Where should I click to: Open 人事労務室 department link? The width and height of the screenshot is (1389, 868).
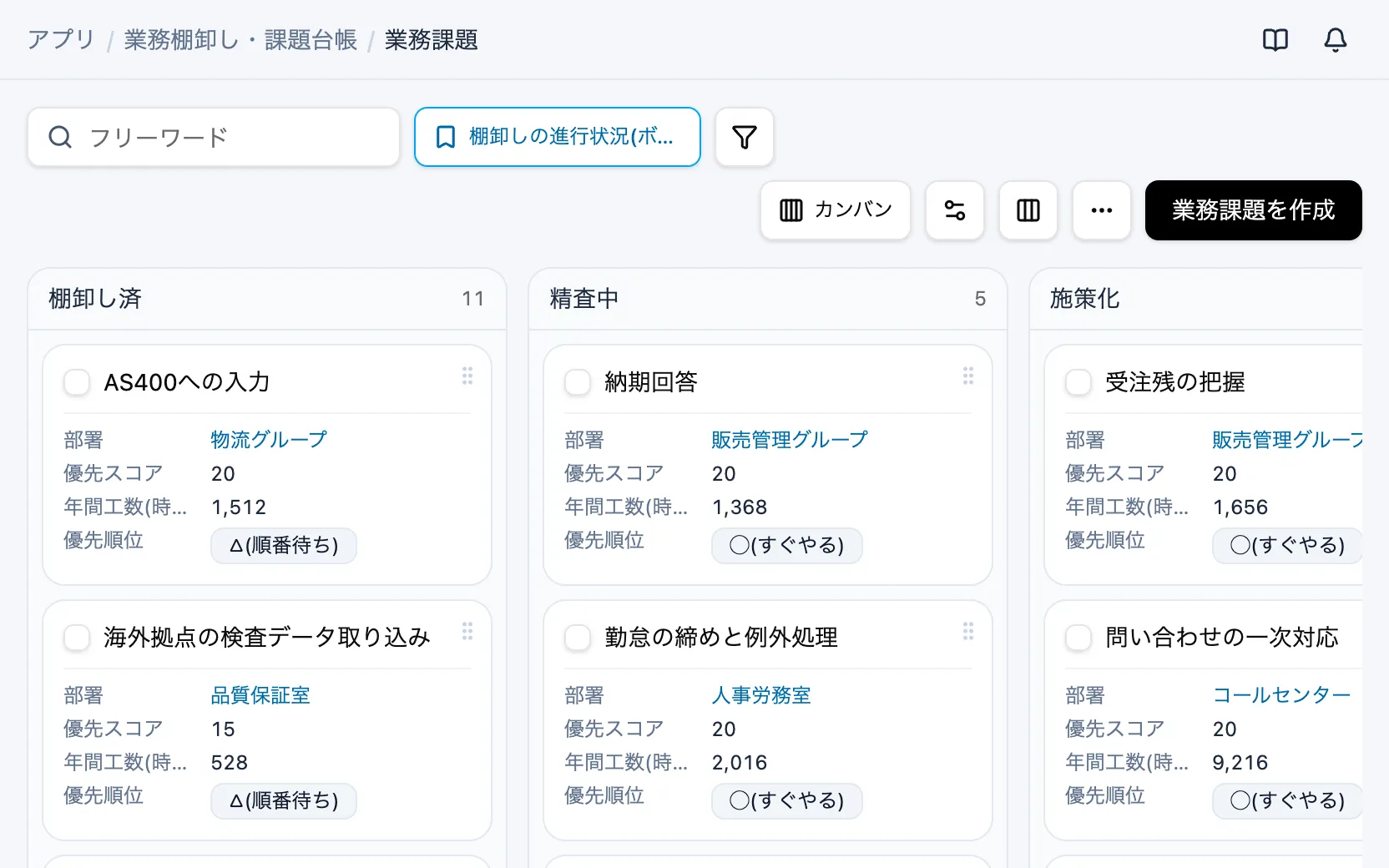click(x=761, y=695)
